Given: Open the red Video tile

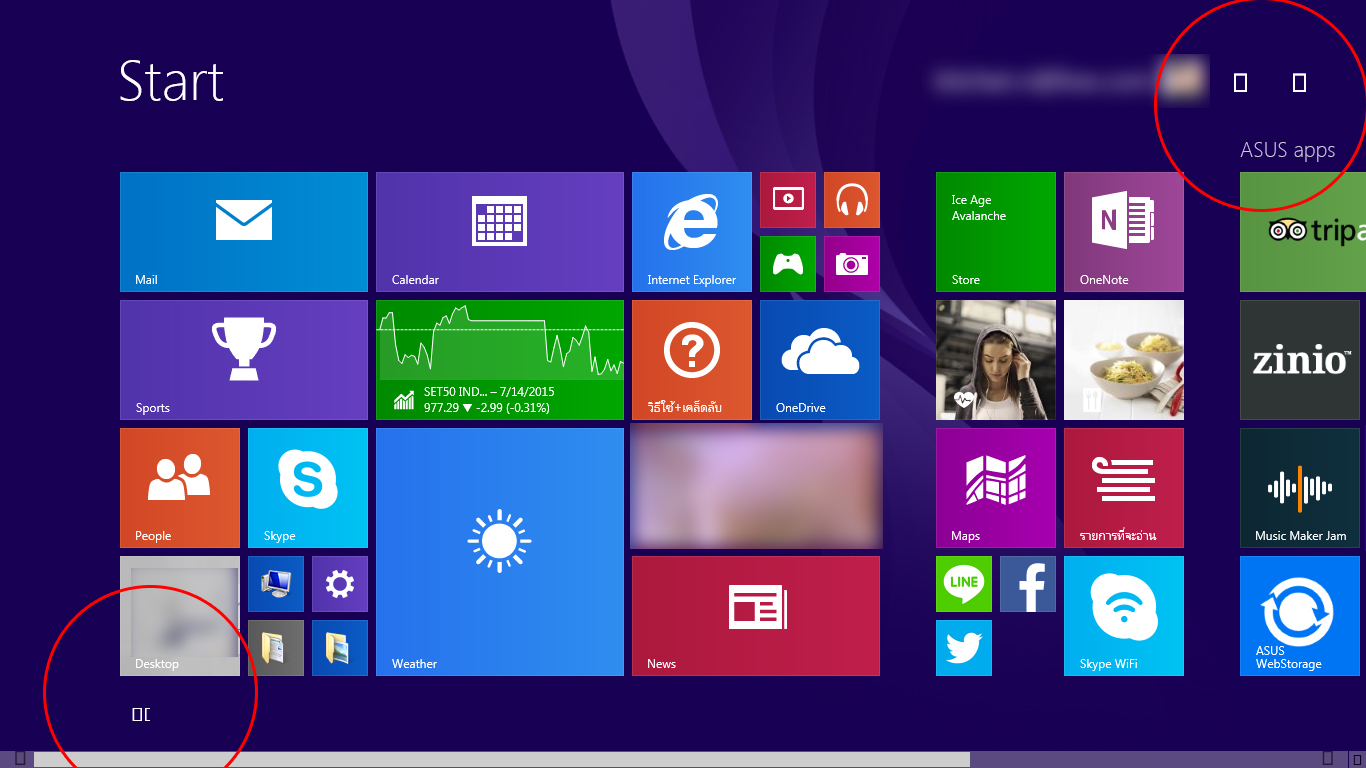Looking at the screenshot, I should [788, 200].
